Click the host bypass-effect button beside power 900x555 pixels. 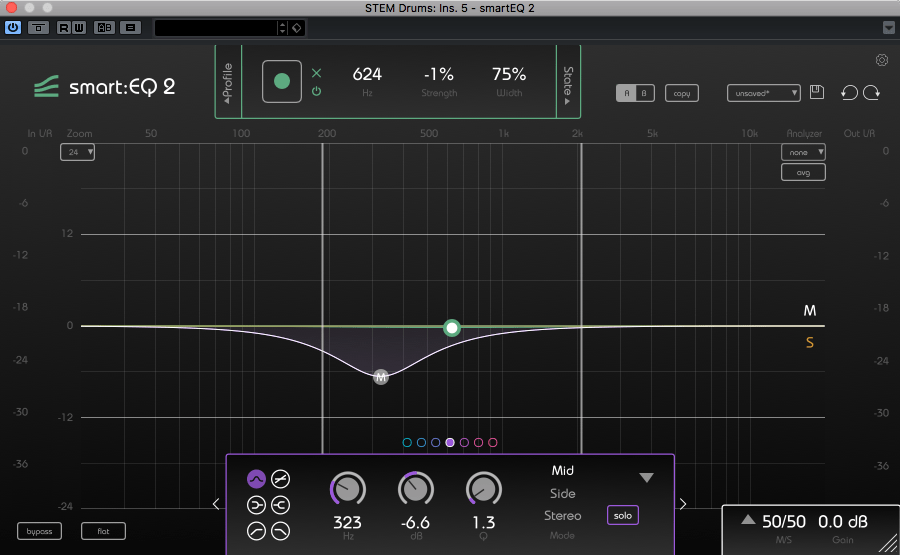[x=38, y=28]
